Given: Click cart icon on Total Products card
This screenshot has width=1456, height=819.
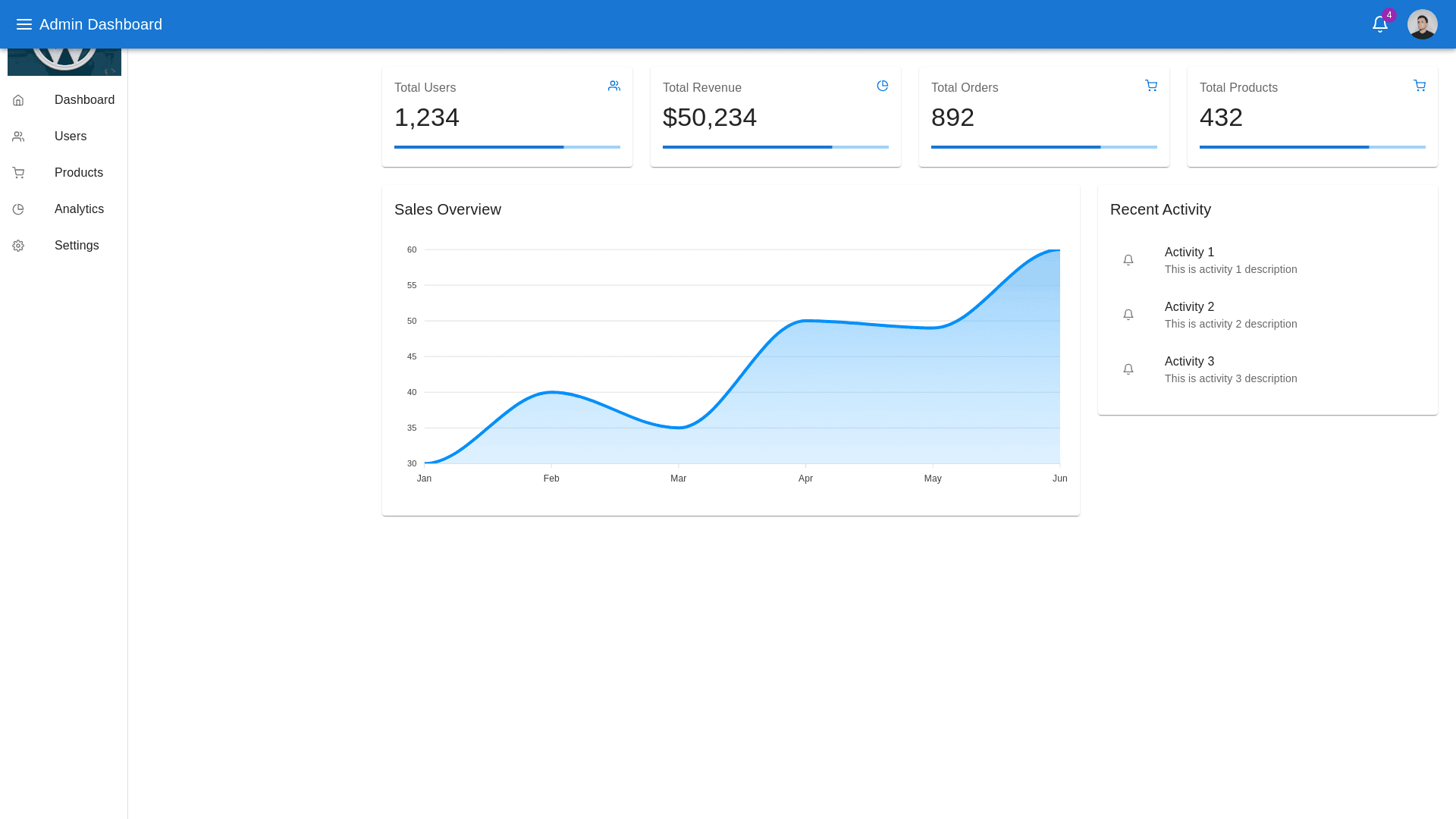Looking at the screenshot, I should 1420,86.
